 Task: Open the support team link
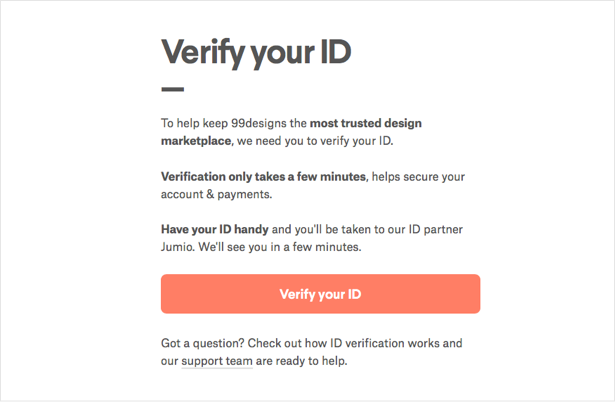[x=217, y=361]
